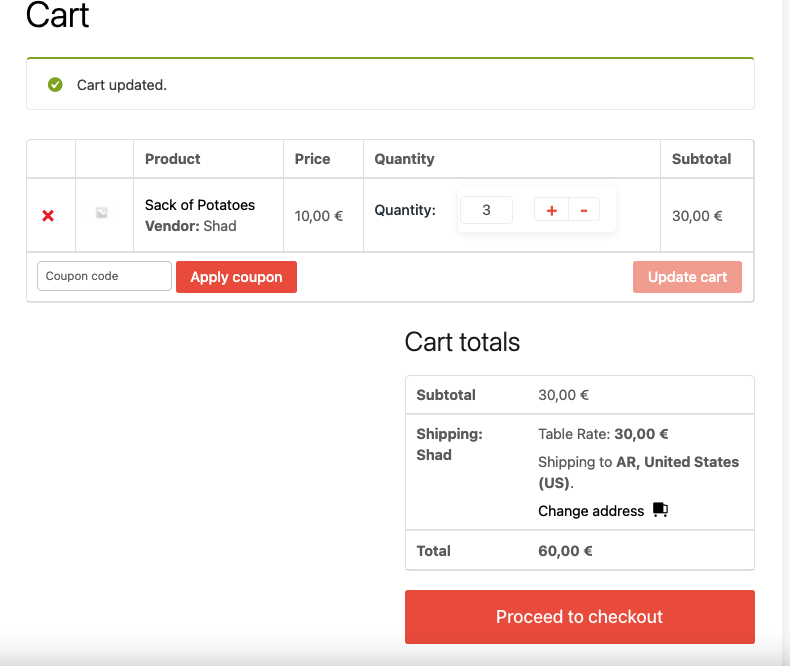Proceed to checkout
790x666 pixels.
(579, 617)
